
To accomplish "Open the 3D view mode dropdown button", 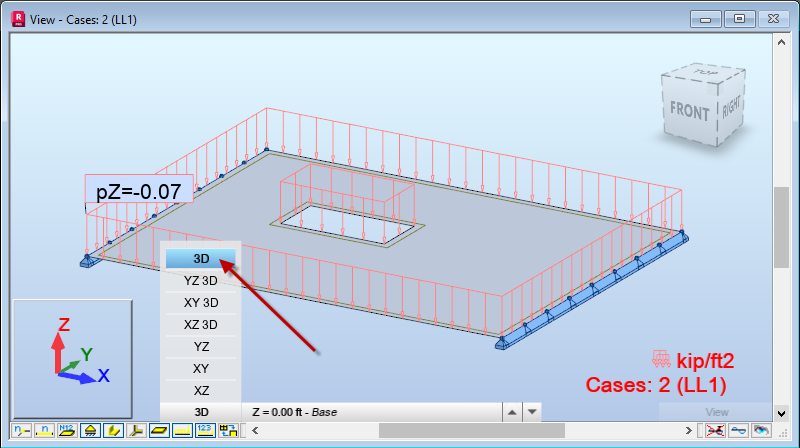I will [201, 412].
